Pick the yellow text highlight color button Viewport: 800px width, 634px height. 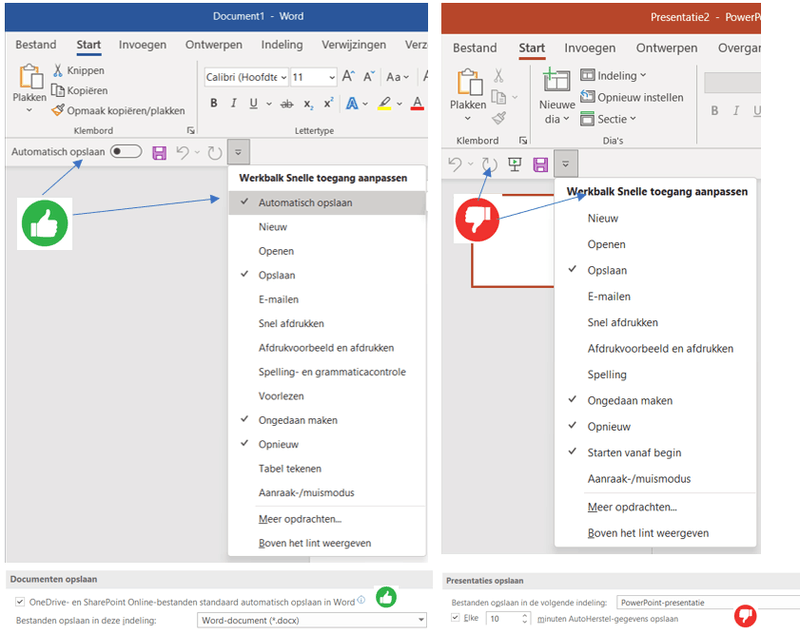(x=385, y=104)
